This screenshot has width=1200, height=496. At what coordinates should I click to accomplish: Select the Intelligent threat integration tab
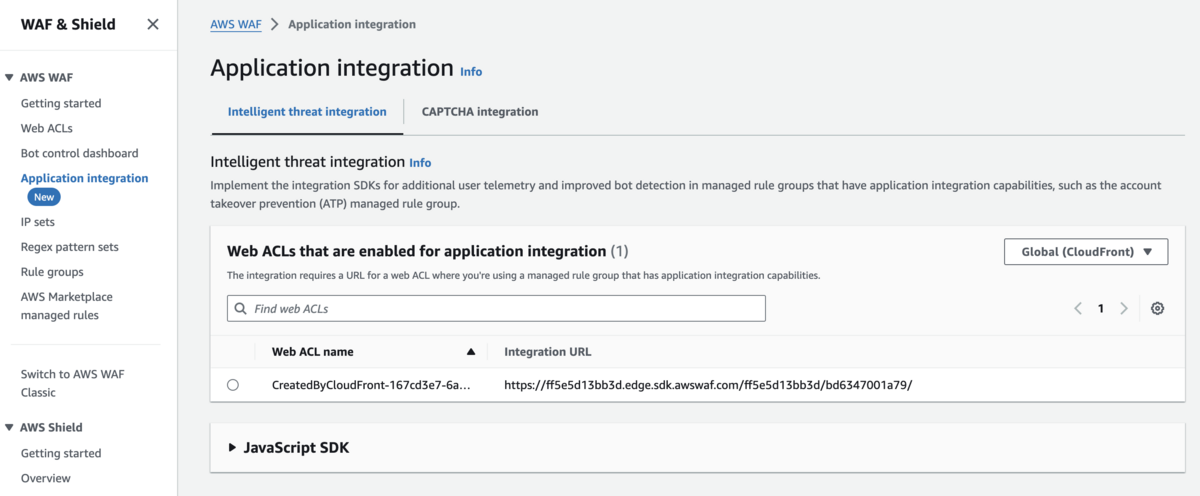coord(307,112)
